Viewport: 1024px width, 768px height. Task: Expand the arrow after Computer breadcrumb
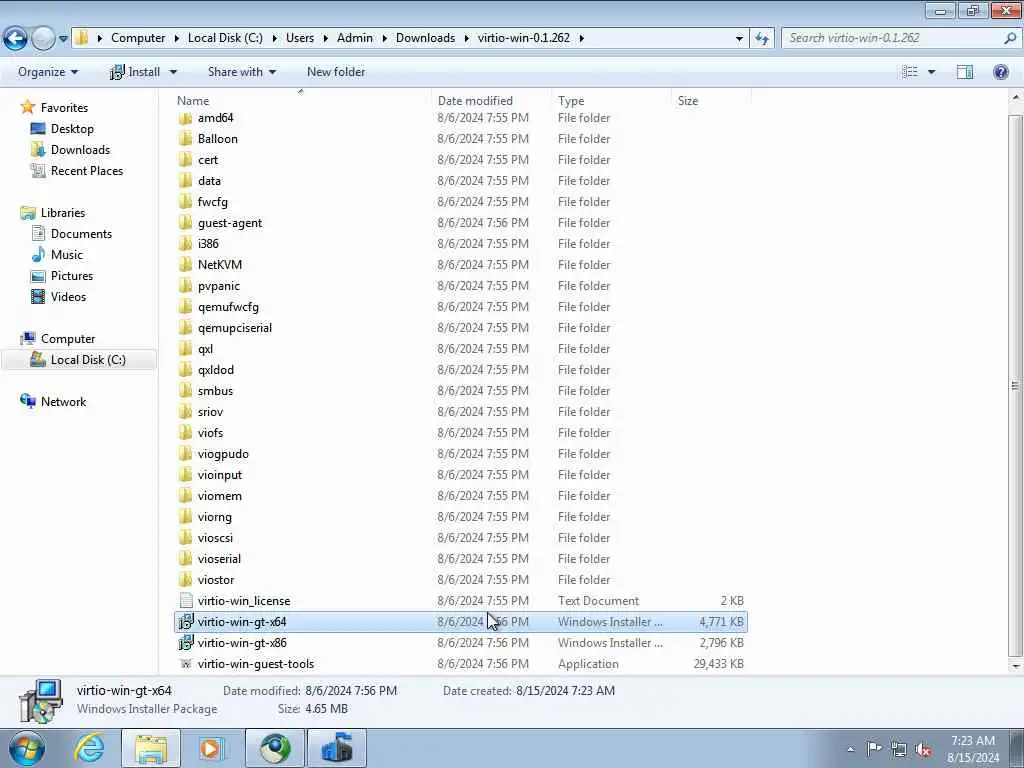176,39
